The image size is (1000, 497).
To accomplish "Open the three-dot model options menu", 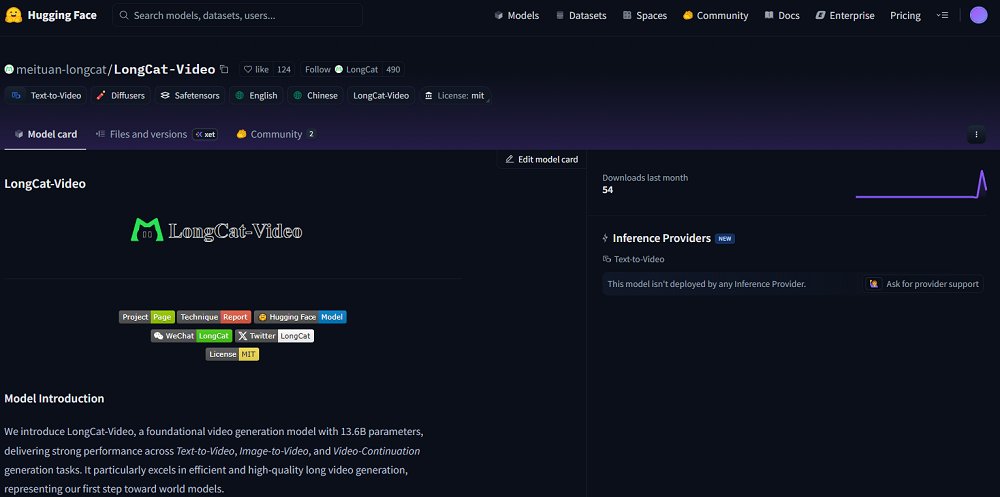I will tap(976, 134).
